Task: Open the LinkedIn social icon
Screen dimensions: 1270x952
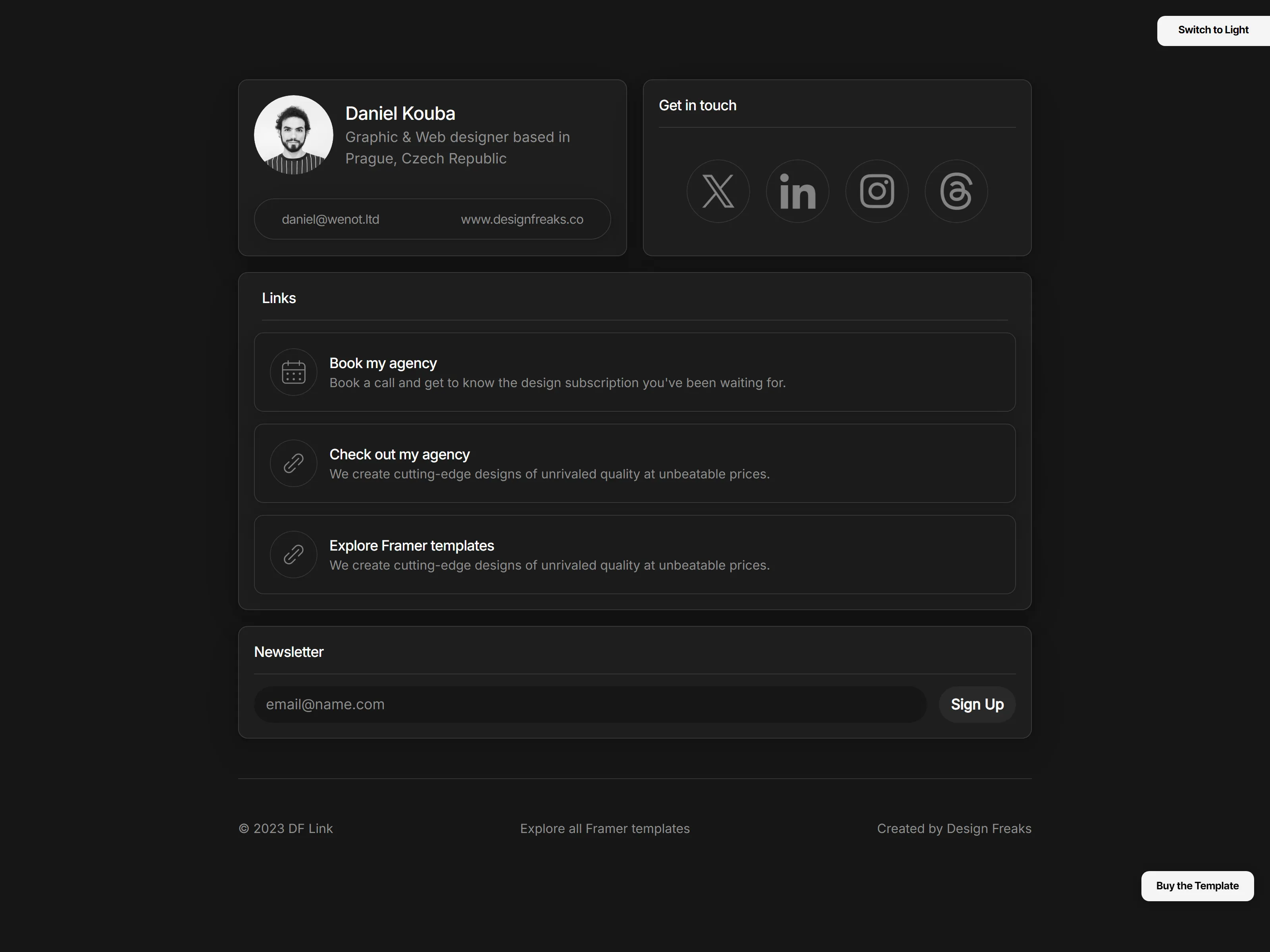Action: (x=797, y=191)
